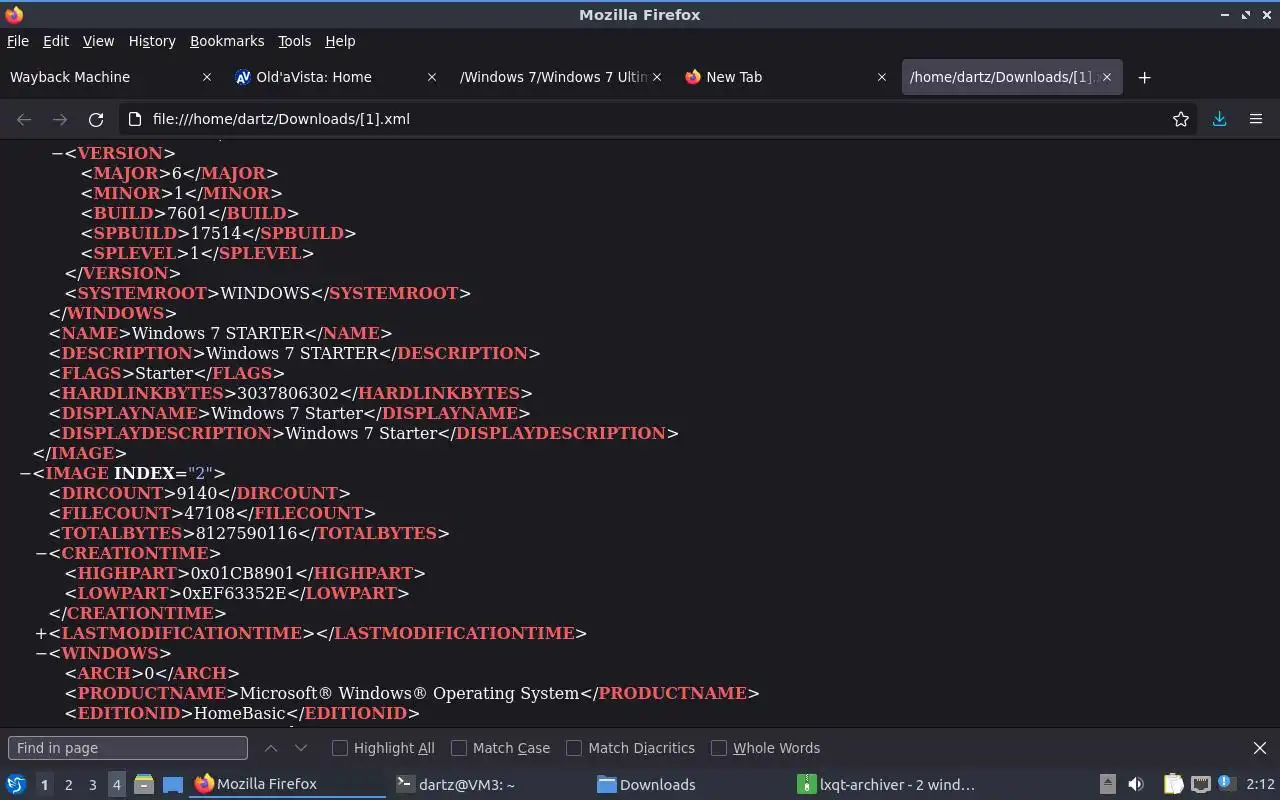1280x800 pixels.
Task: Click the HIGHPART value 0x01CB8901
Action: [x=242, y=573]
